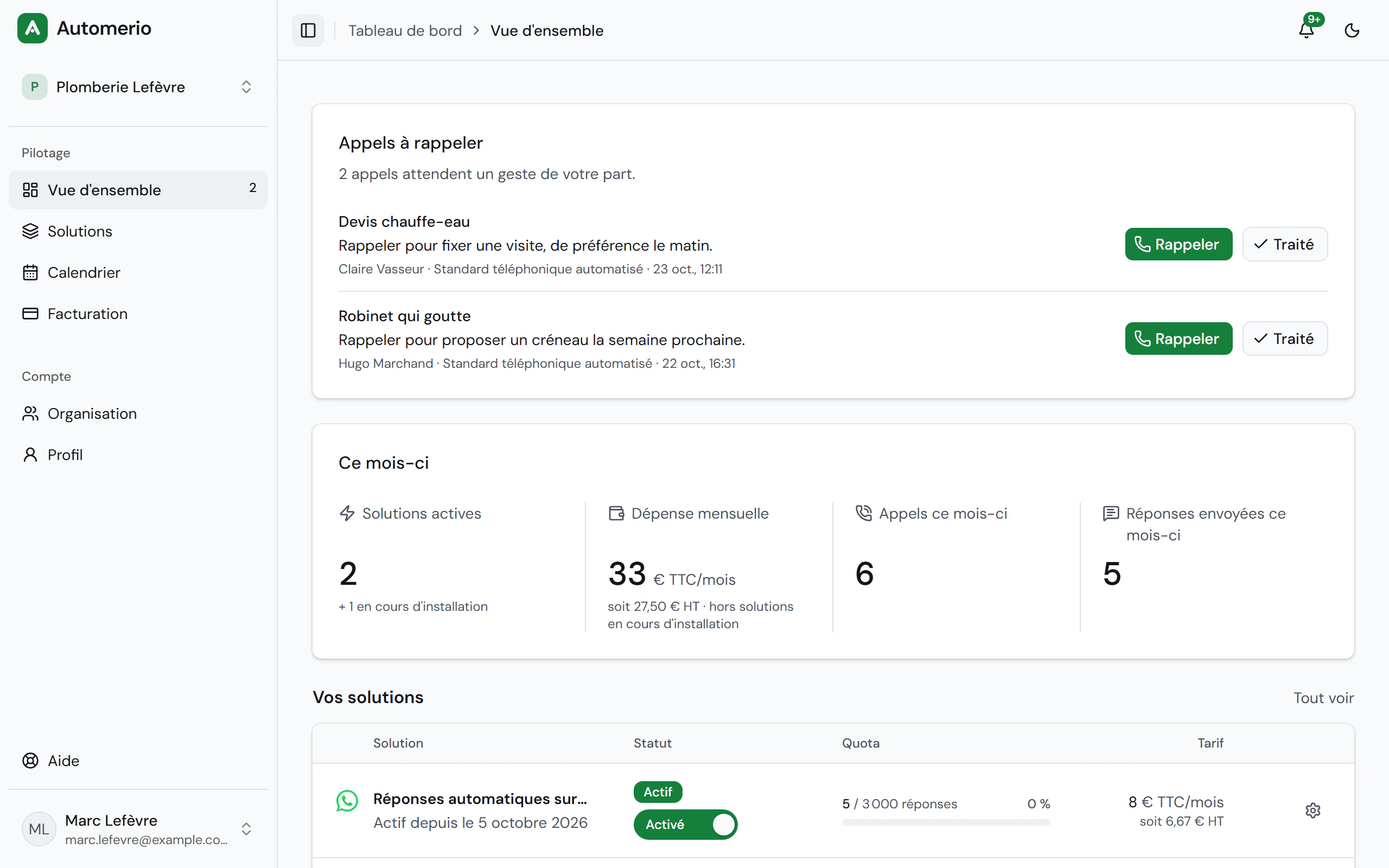Click the Appels ce mois-ci phone icon
Image resolution: width=1389 pixels, height=868 pixels.
coord(864,513)
